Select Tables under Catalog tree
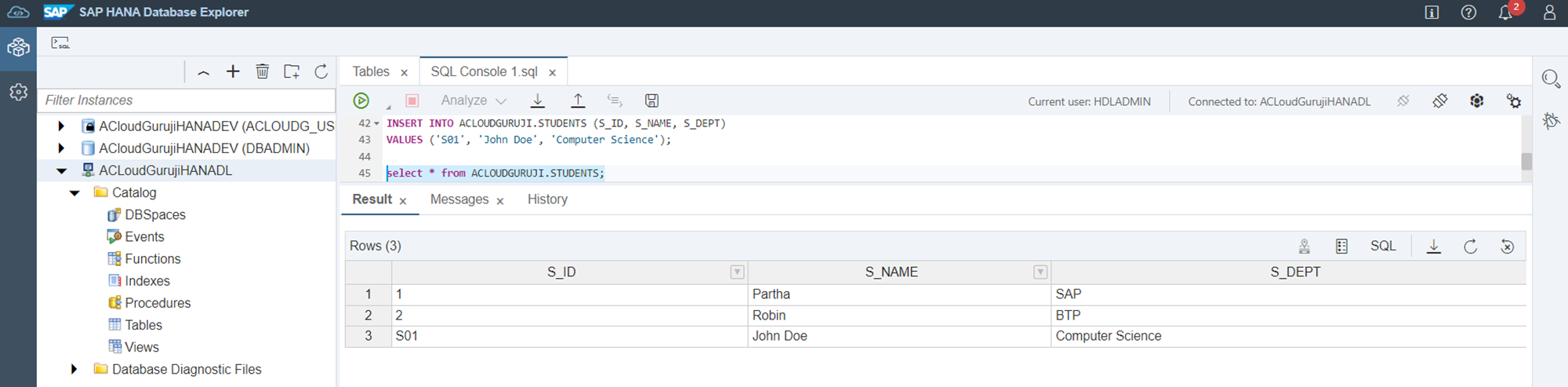 (x=143, y=325)
